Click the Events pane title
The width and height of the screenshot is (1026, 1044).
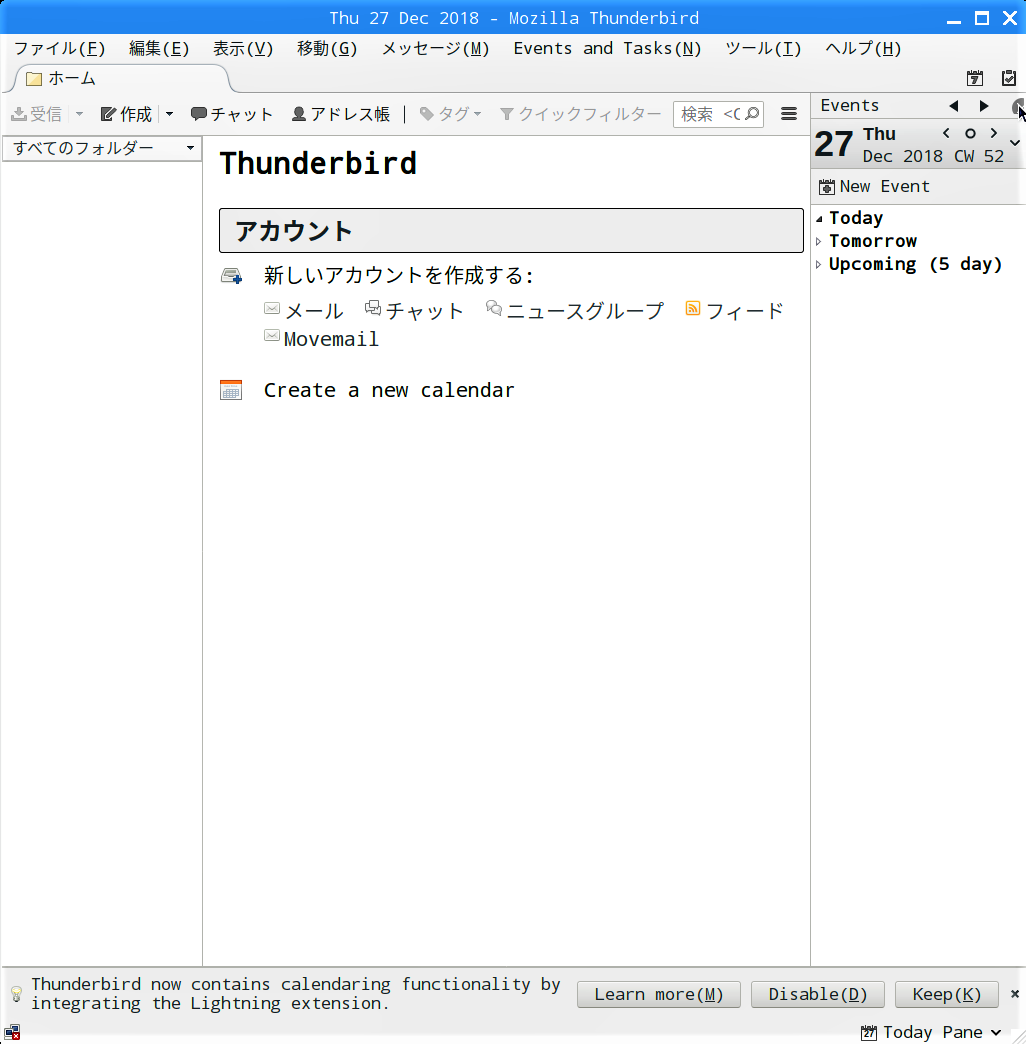850,106
